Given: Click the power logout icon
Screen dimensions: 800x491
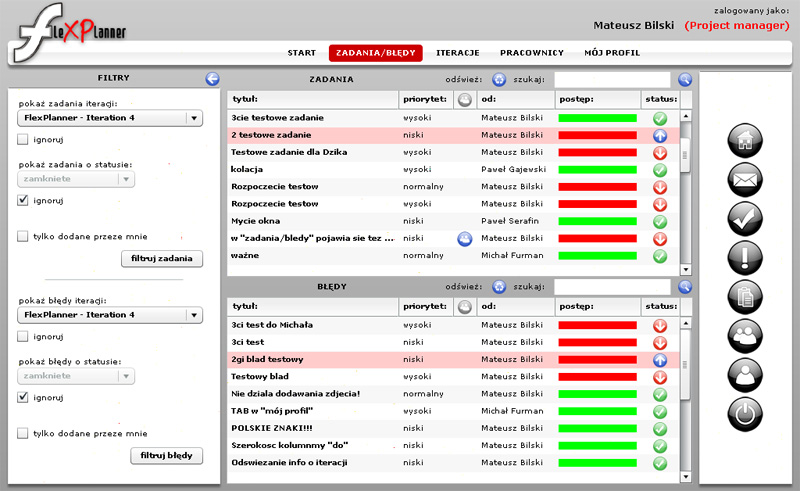Looking at the screenshot, I should click(x=743, y=413).
